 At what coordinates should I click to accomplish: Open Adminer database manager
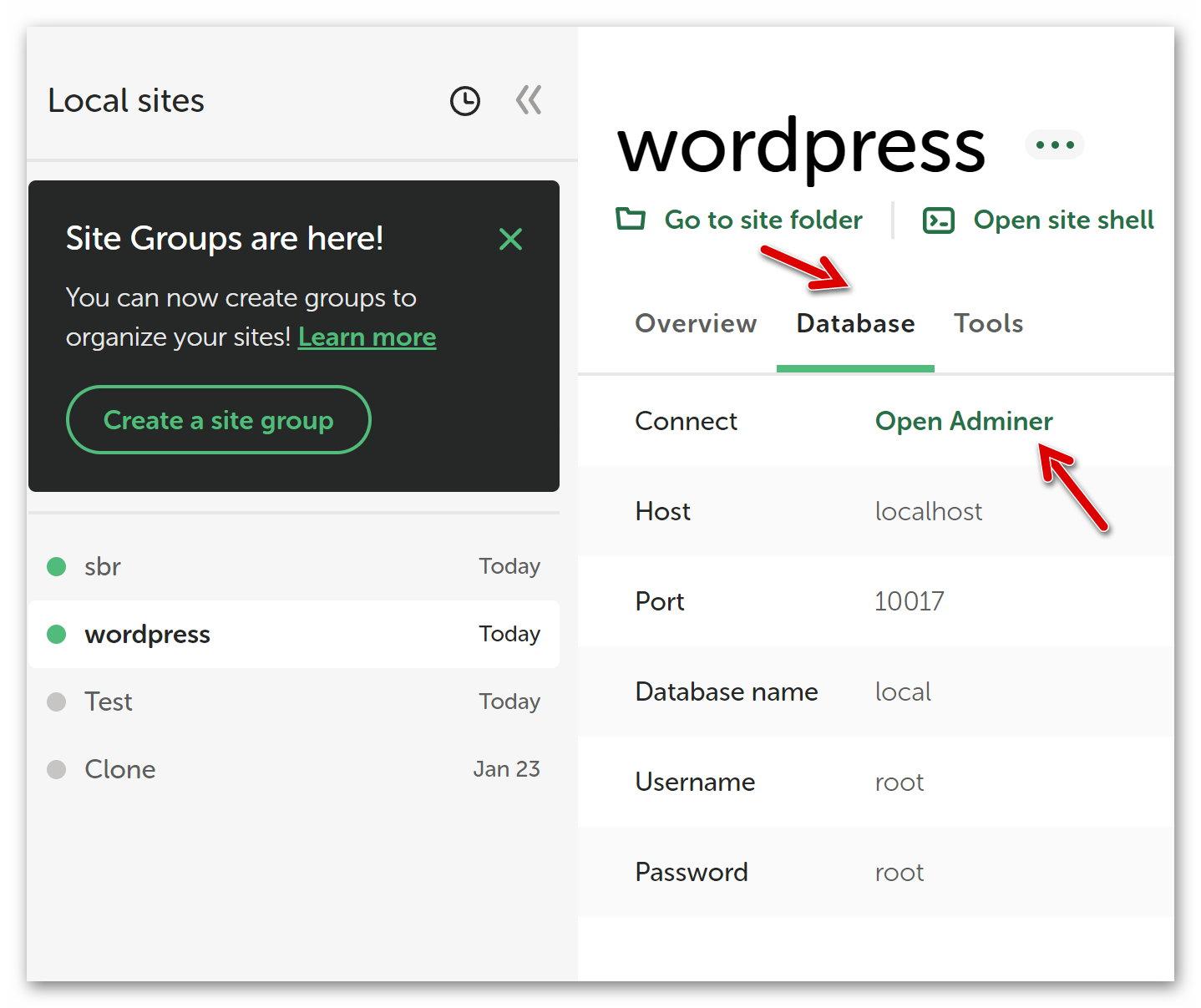coord(963,421)
